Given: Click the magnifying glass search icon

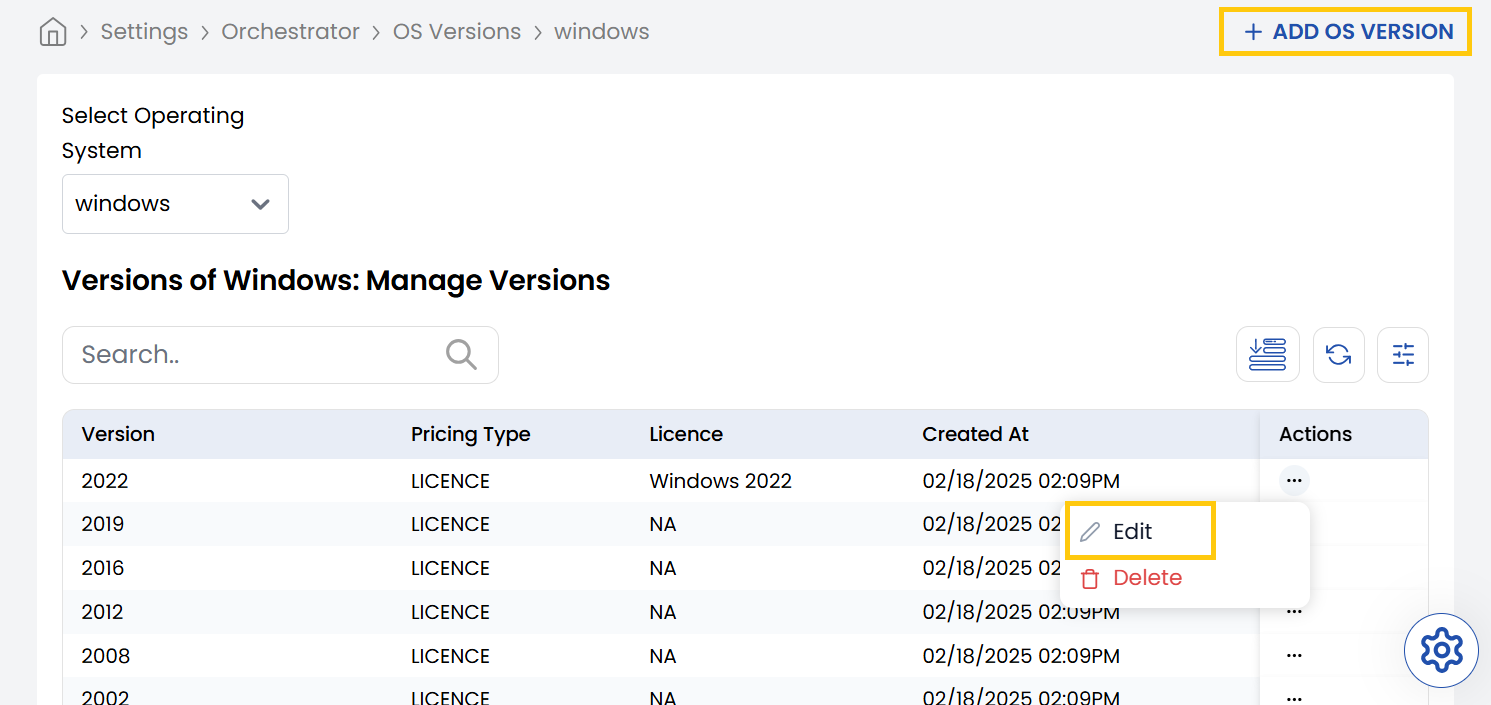Looking at the screenshot, I should click(x=461, y=354).
